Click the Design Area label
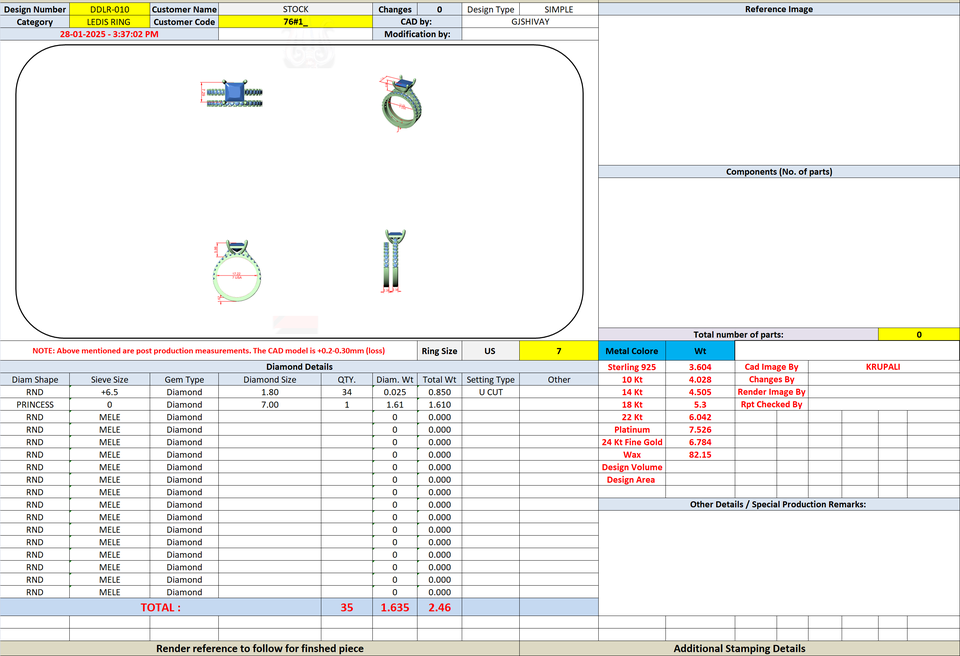Image resolution: width=960 pixels, height=656 pixels. (x=631, y=480)
